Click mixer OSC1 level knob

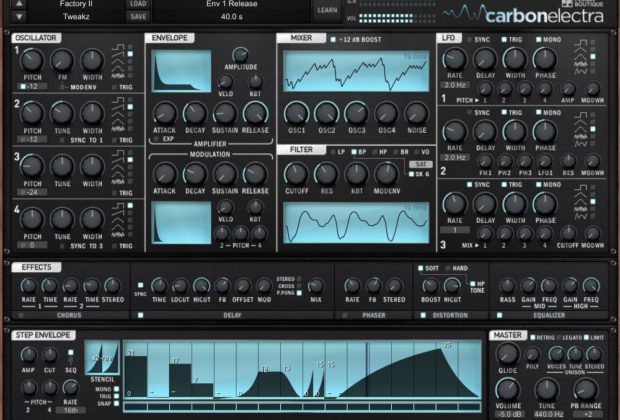tap(296, 114)
